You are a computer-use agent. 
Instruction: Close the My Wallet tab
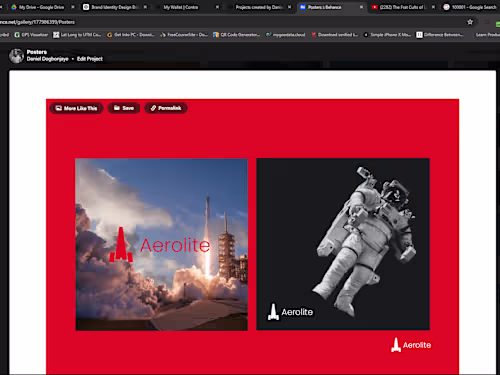tap(217, 7)
